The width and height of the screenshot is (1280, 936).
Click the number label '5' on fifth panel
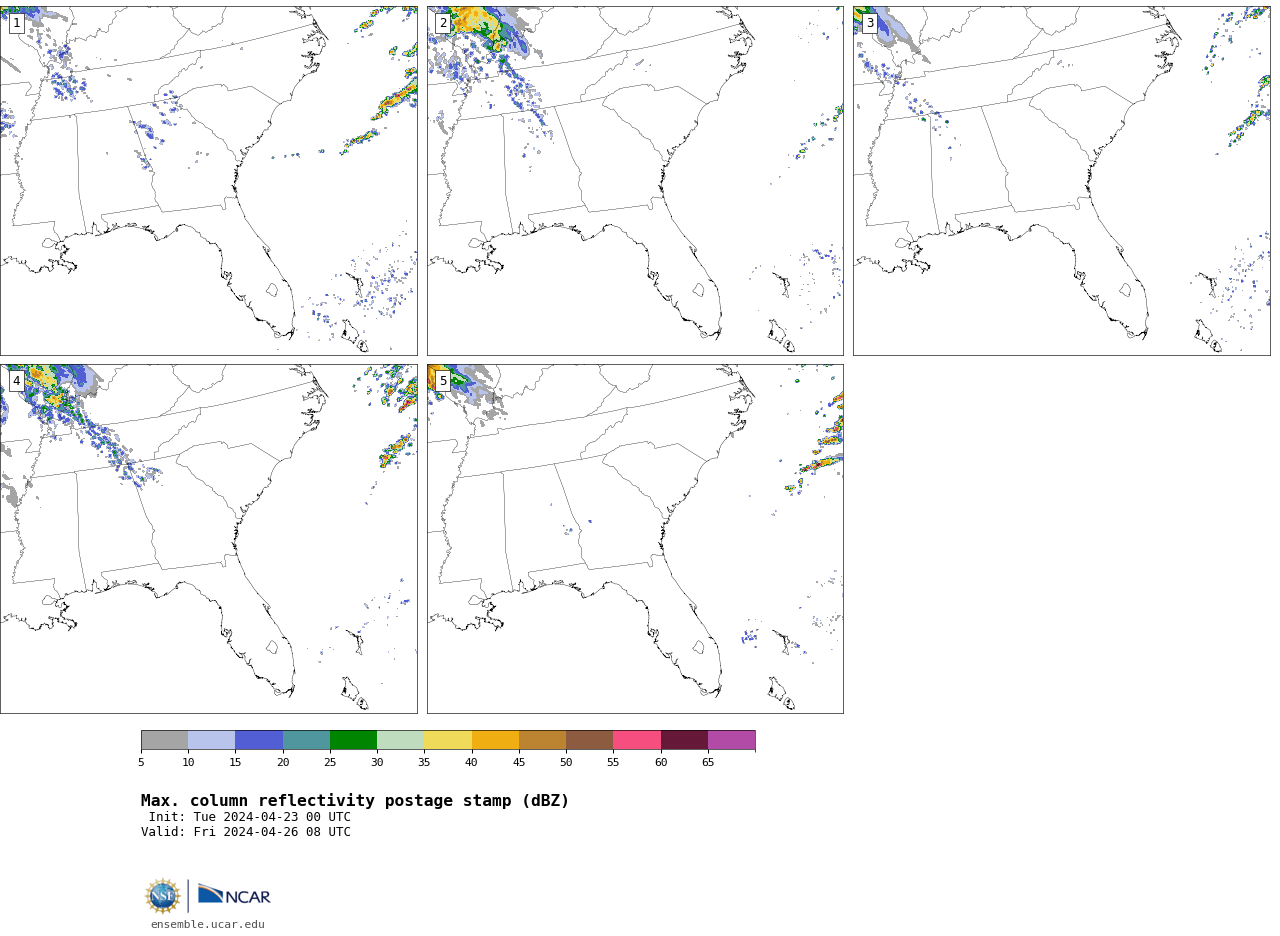(x=443, y=381)
